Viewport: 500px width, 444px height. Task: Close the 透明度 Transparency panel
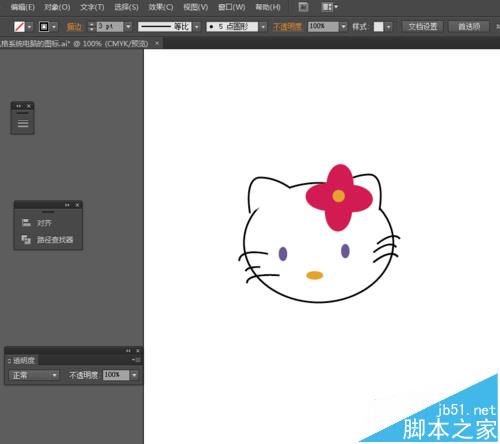pyautogui.click(x=138, y=351)
